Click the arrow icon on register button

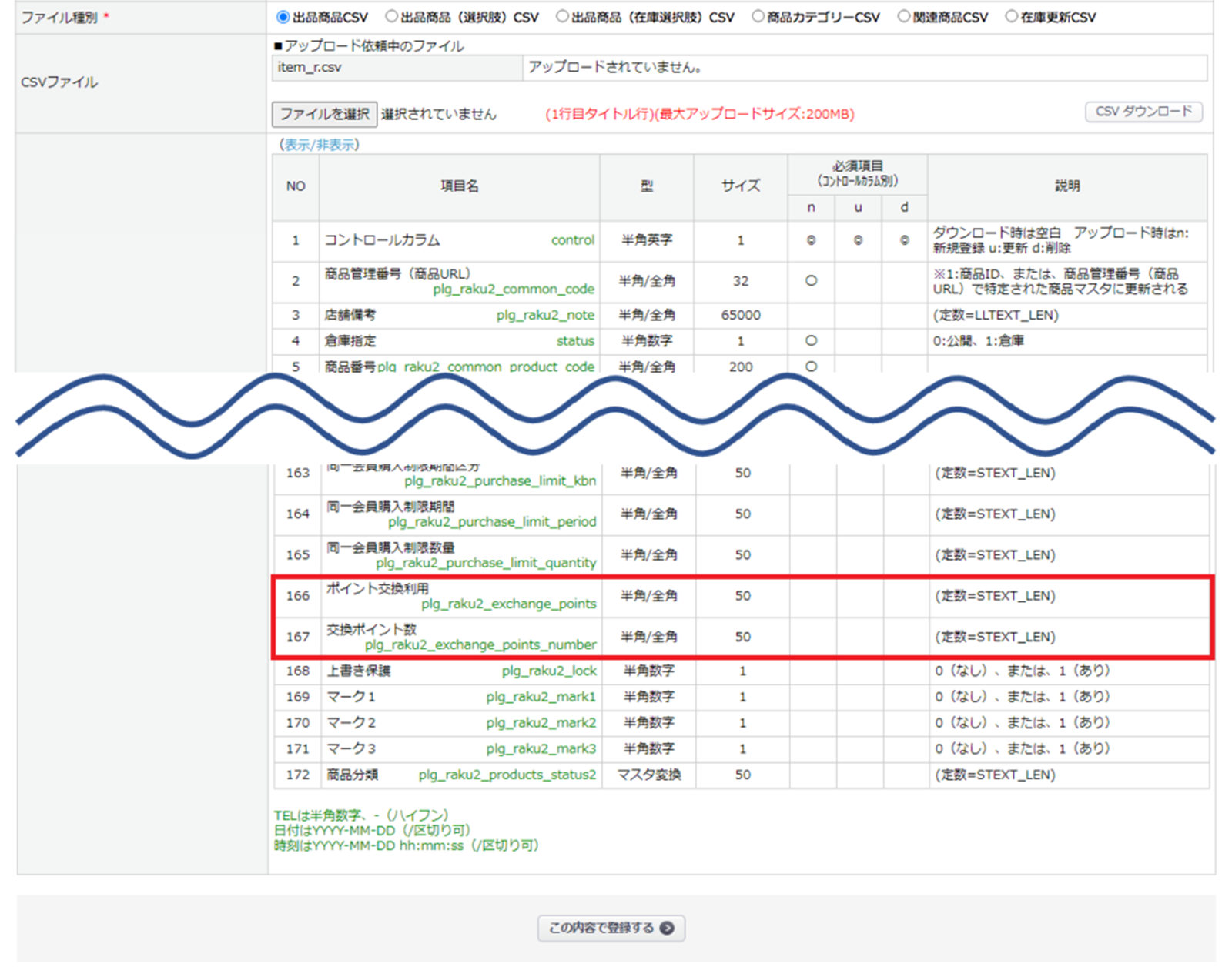coord(667,928)
